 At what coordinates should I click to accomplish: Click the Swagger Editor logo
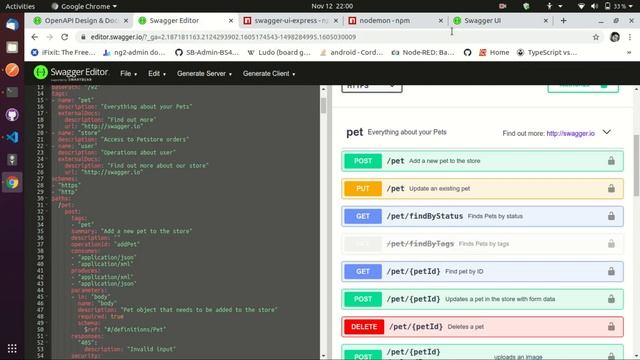(71, 73)
